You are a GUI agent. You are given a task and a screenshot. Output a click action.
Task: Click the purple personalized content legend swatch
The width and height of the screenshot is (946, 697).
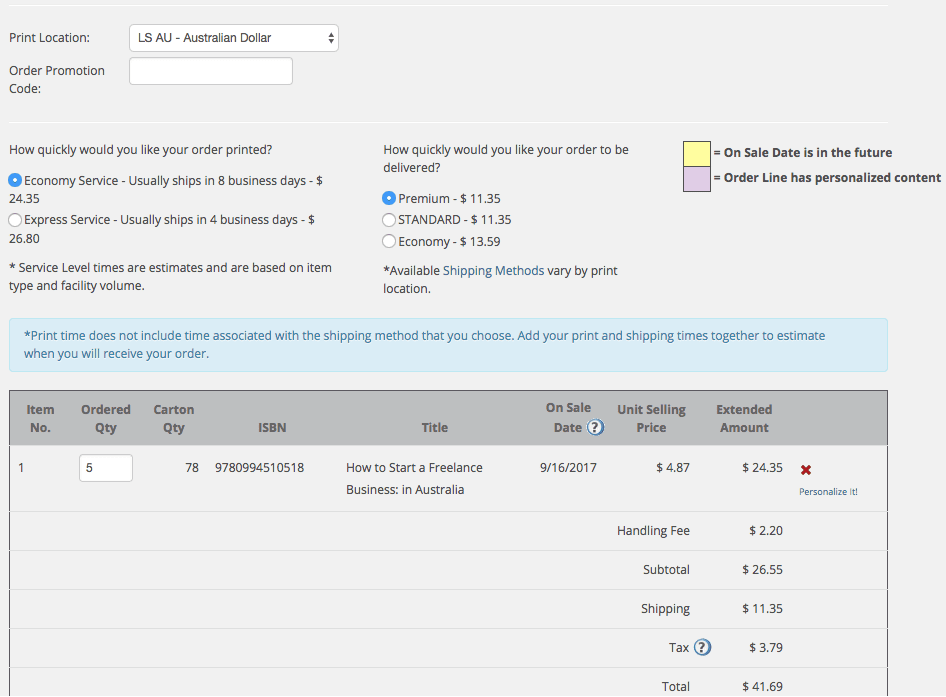coord(696,178)
